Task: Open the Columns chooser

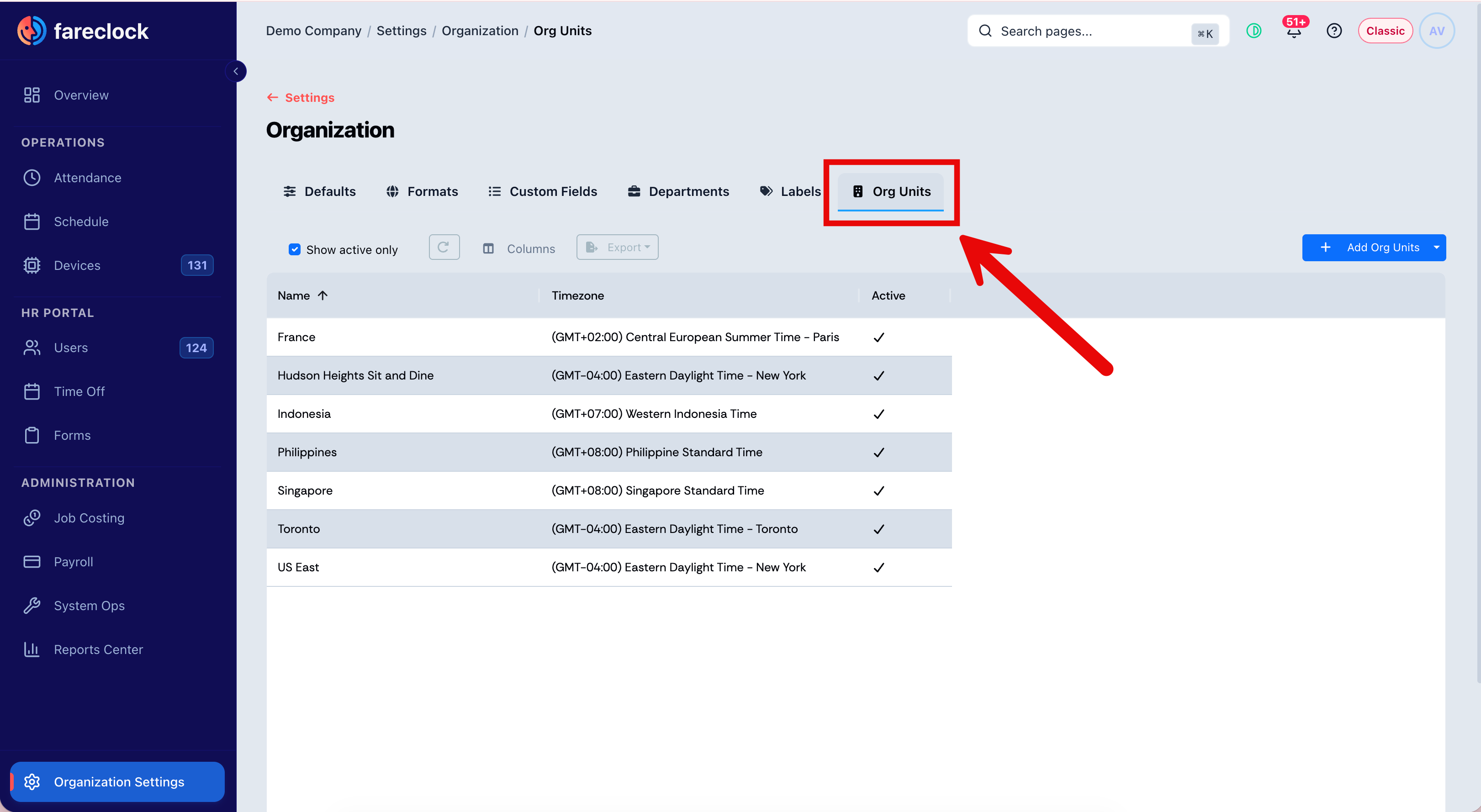Action: [x=518, y=249]
